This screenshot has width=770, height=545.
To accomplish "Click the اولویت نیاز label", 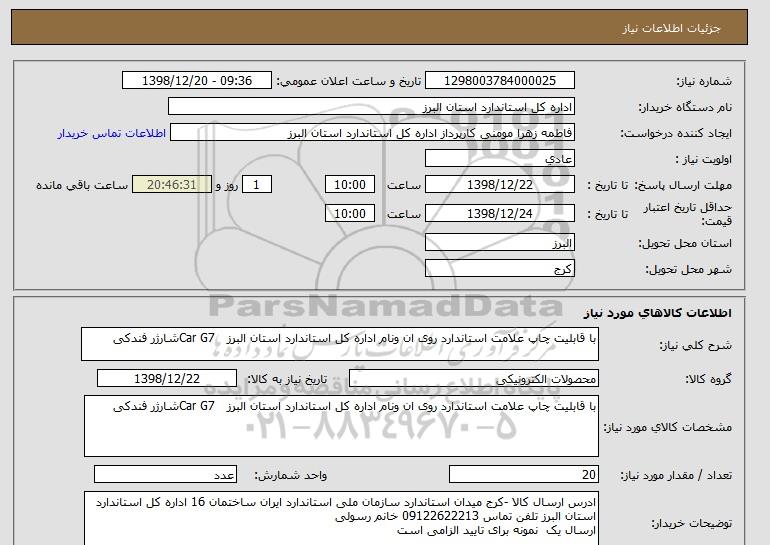I will [704, 160].
